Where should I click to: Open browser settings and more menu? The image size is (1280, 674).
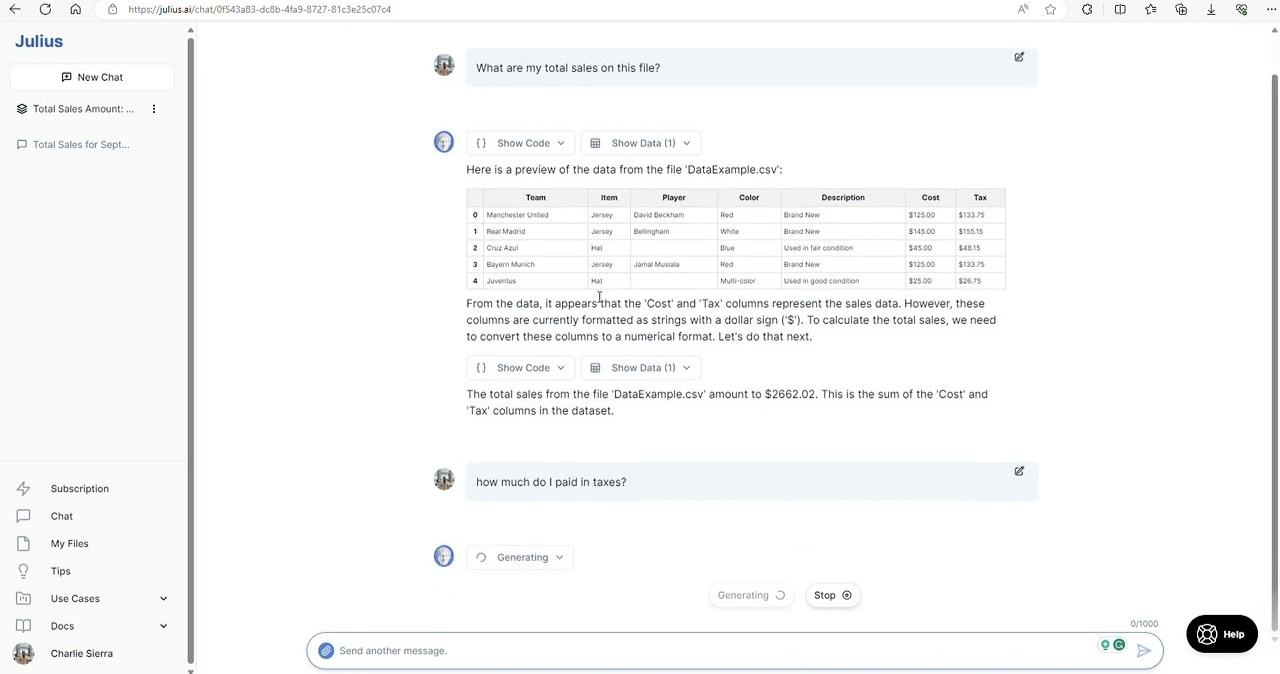1271,9
